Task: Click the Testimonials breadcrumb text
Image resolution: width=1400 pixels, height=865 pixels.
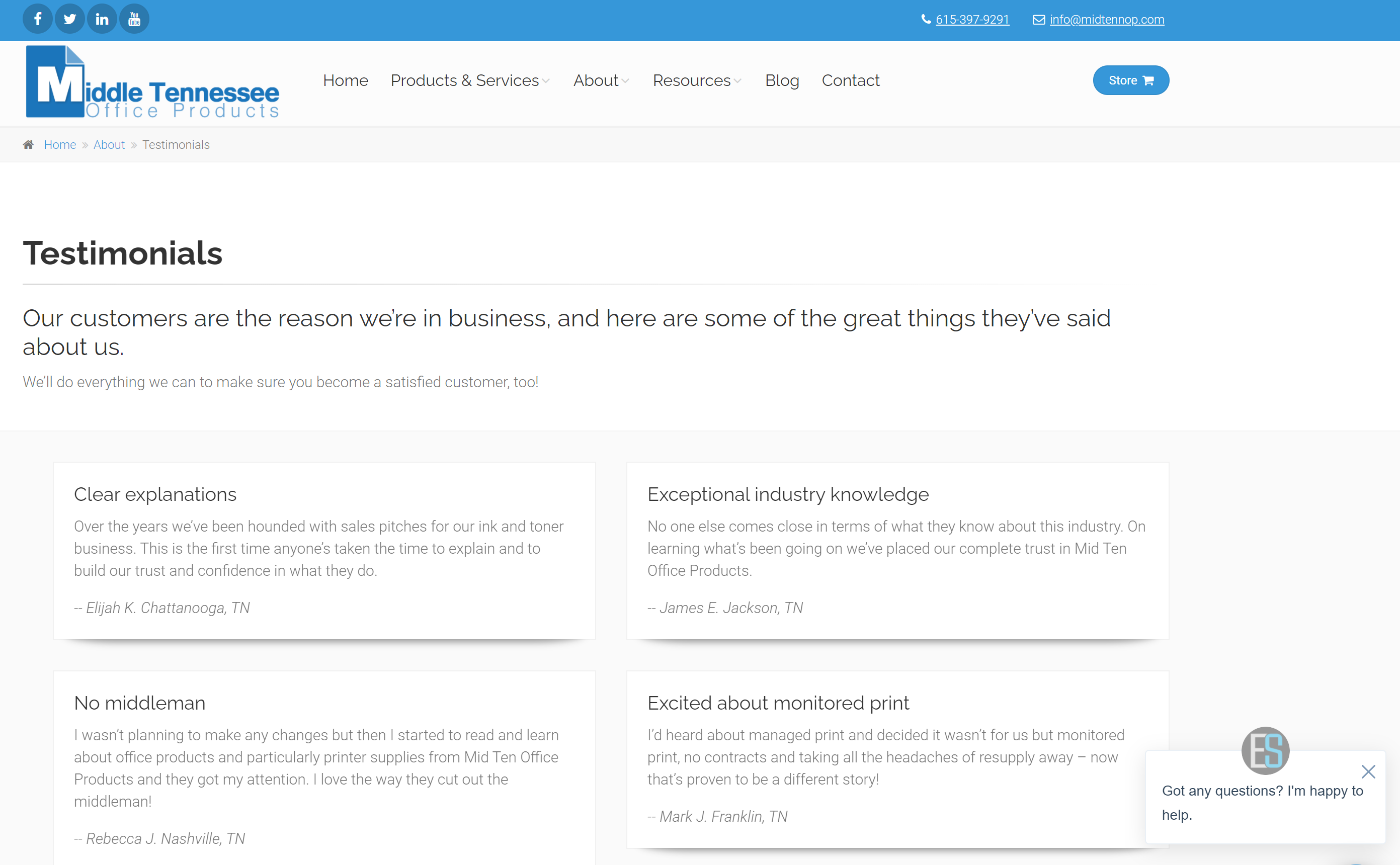Action: pyautogui.click(x=176, y=145)
